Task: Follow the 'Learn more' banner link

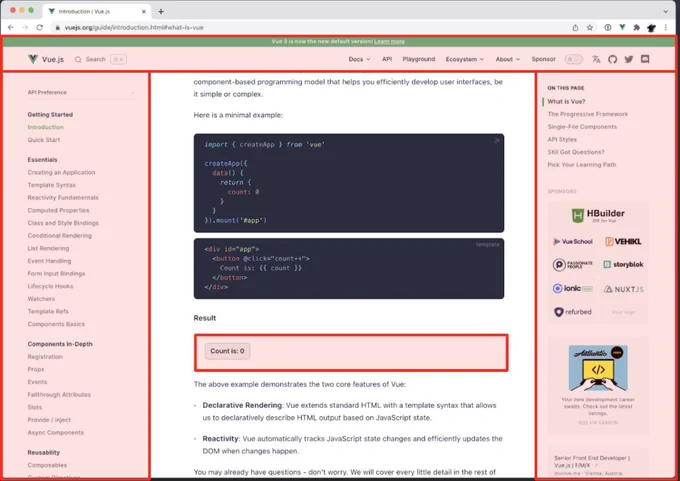Action: [389, 42]
